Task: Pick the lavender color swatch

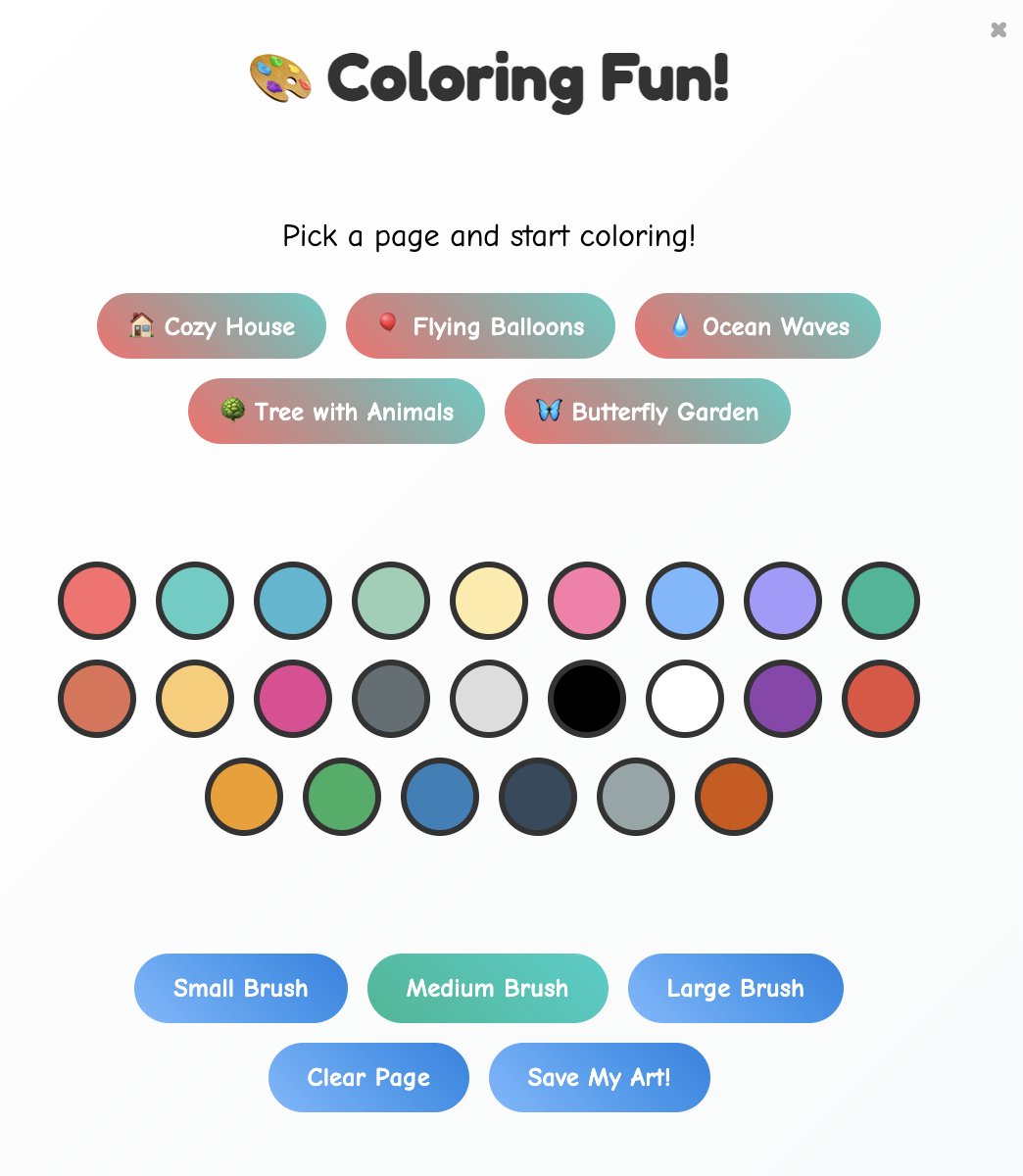Action: coord(783,601)
